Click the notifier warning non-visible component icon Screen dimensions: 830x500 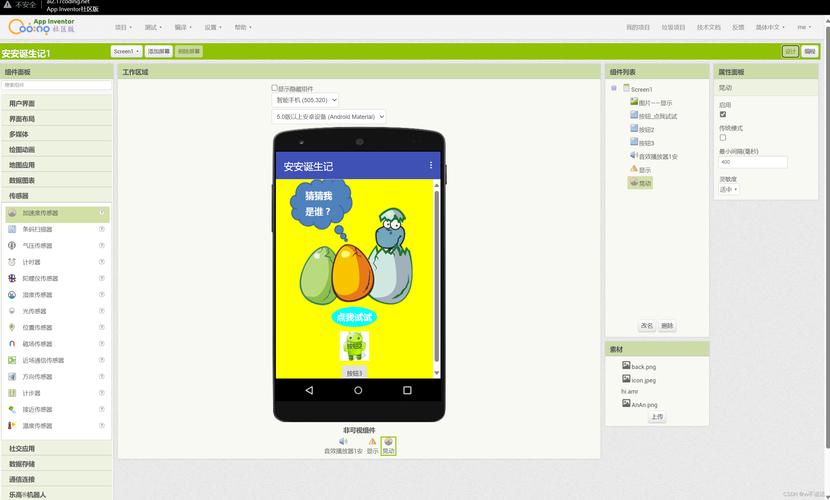point(373,441)
